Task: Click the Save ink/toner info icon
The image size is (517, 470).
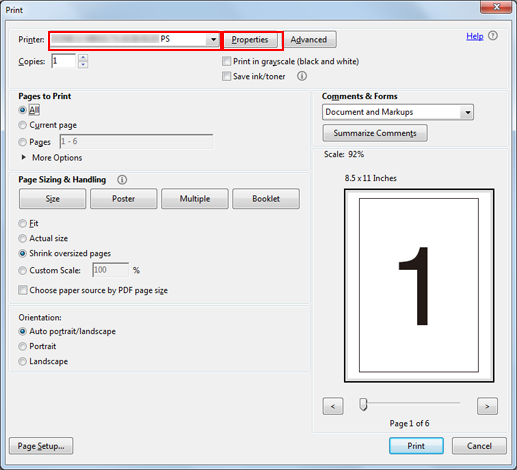Action: [x=302, y=76]
